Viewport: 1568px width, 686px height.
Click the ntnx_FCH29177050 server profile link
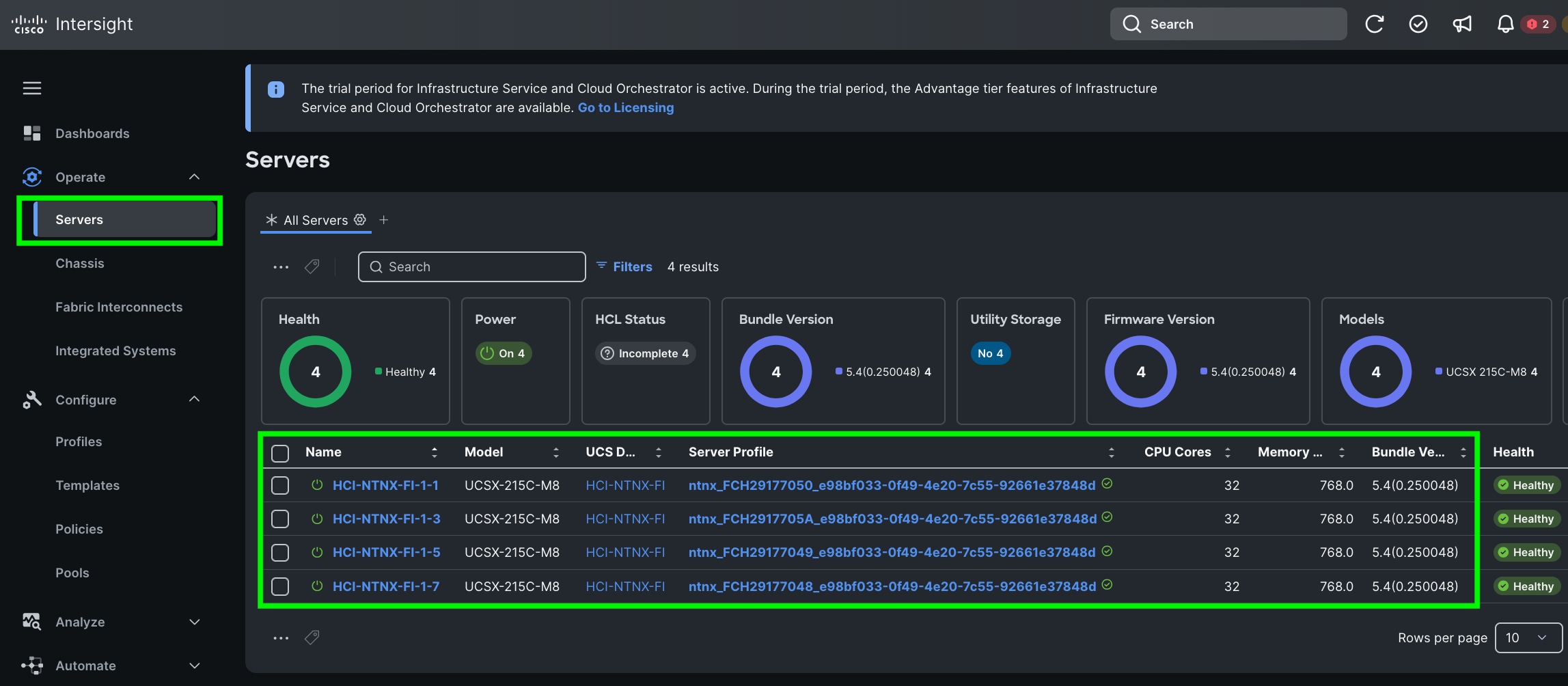[891, 485]
